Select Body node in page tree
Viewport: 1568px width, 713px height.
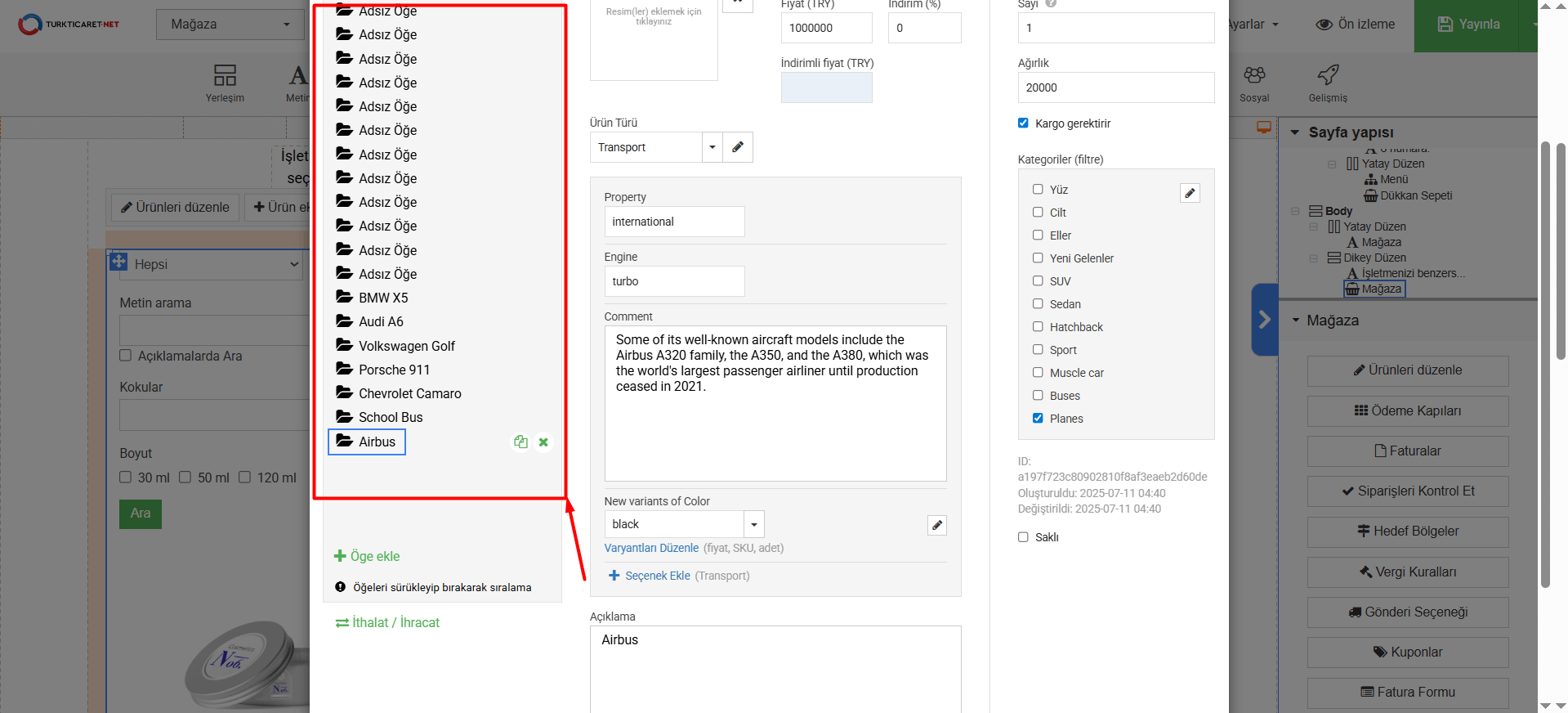point(1330,211)
